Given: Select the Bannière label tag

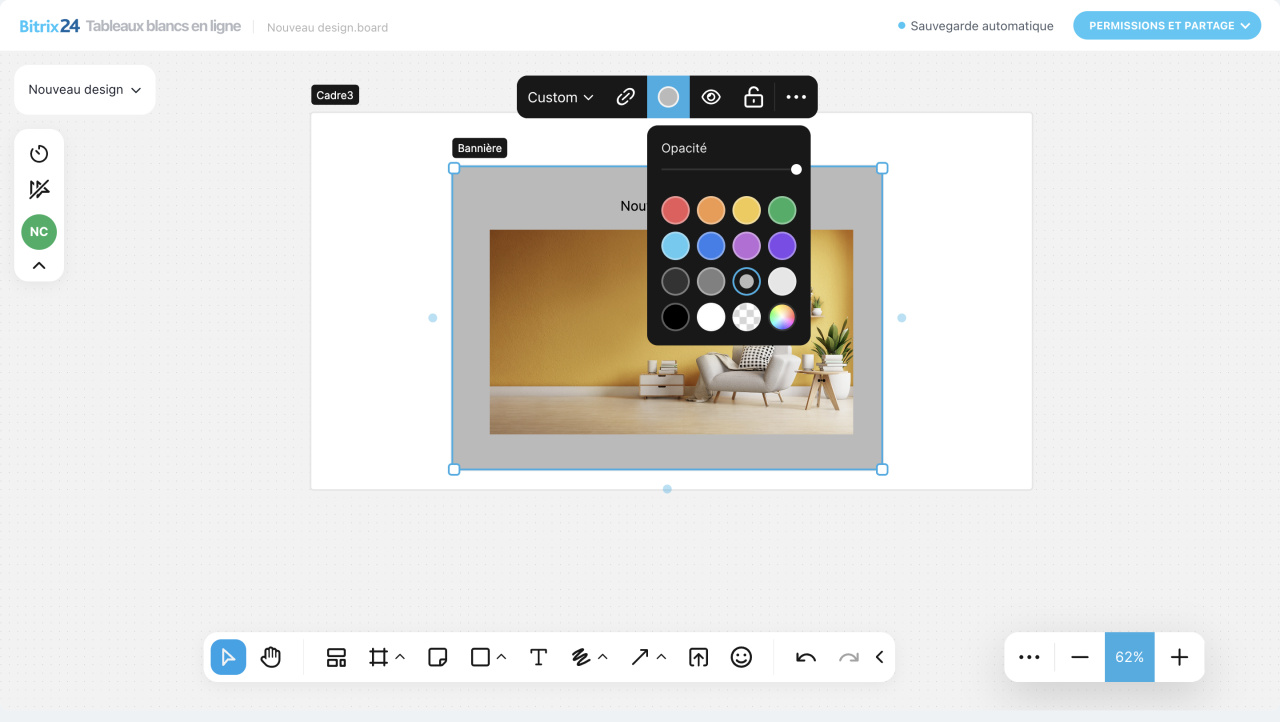Looking at the screenshot, I should click(x=479, y=147).
